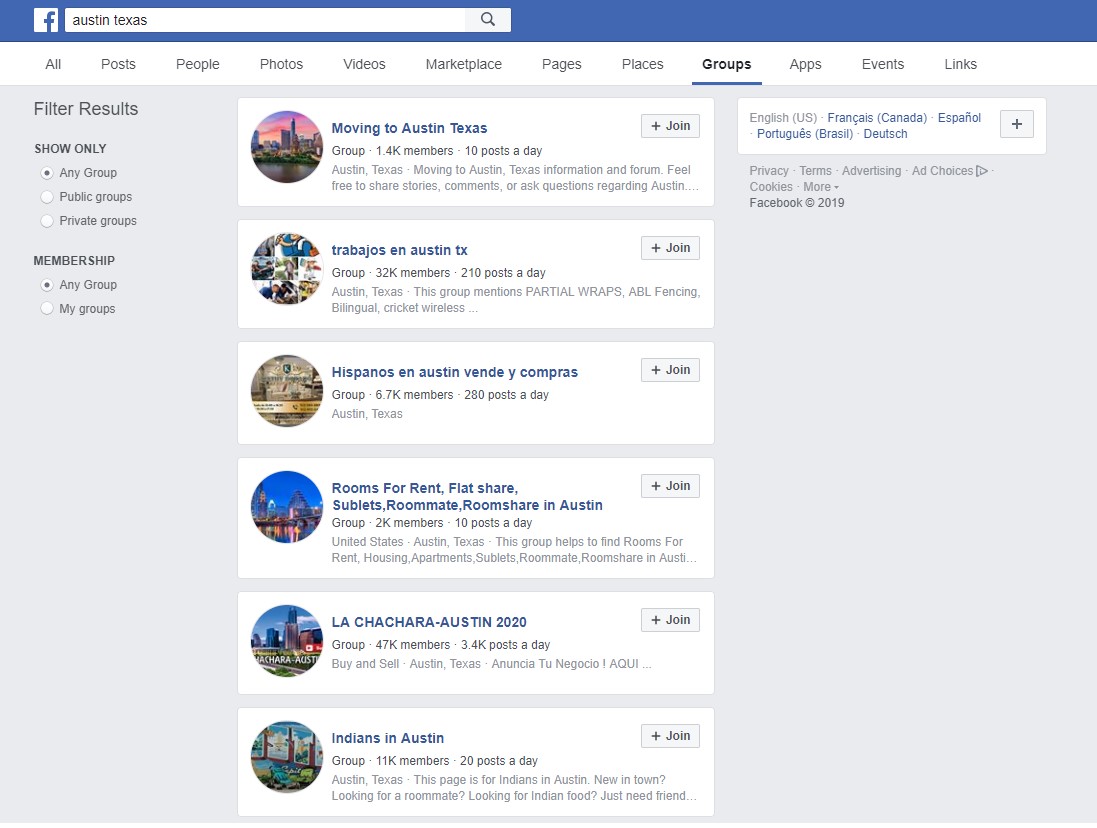The image size is (1097, 828).
Task: Switch language to Español
Action: coord(959,117)
